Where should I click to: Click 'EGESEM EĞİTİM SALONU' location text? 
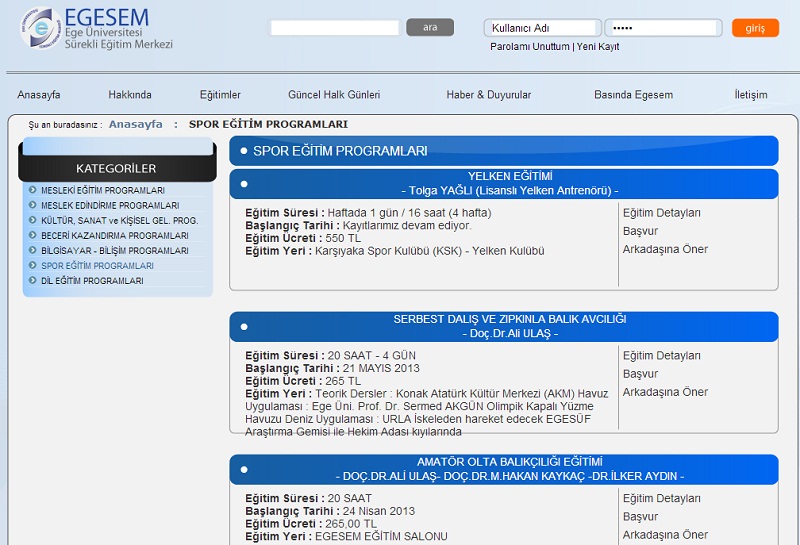381,537
